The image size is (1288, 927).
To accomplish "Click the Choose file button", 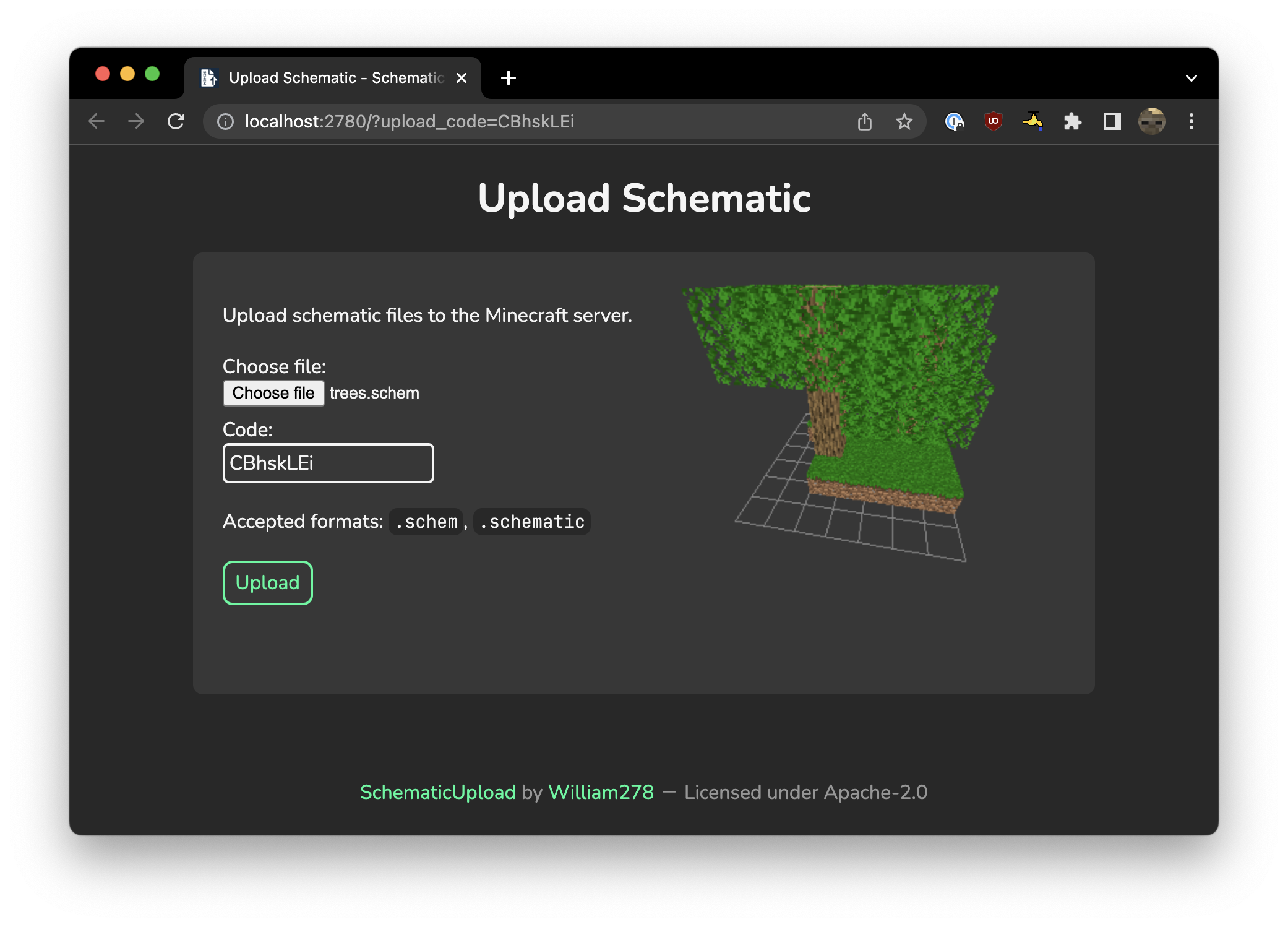I will point(275,392).
